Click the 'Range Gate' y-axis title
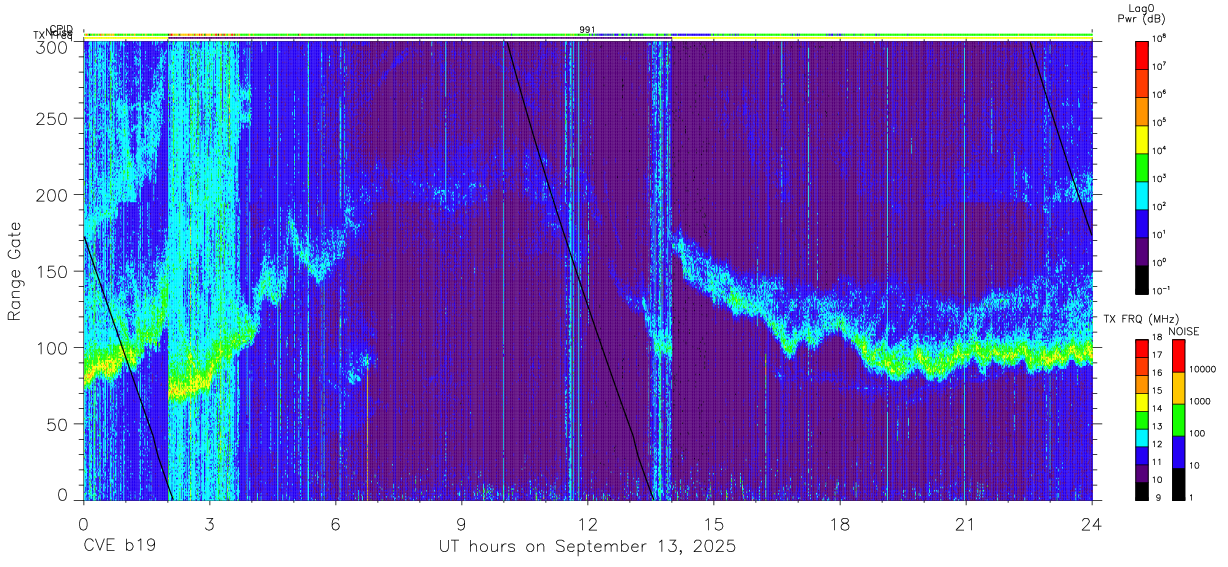Viewport: 1228px width, 567px height. [x=15, y=272]
